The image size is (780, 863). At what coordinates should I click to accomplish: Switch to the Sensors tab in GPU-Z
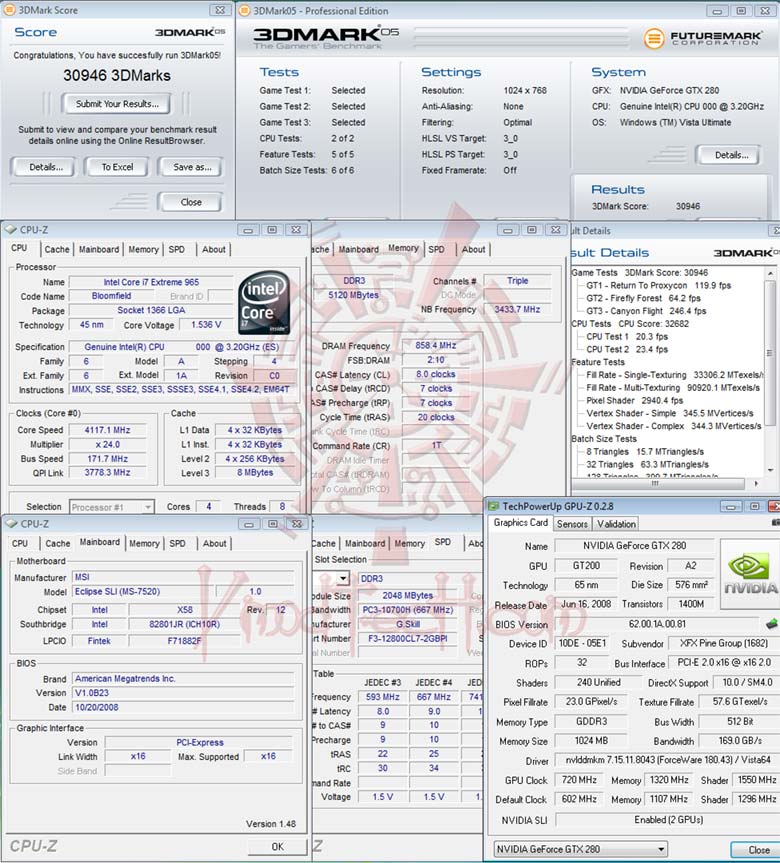[x=572, y=524]
